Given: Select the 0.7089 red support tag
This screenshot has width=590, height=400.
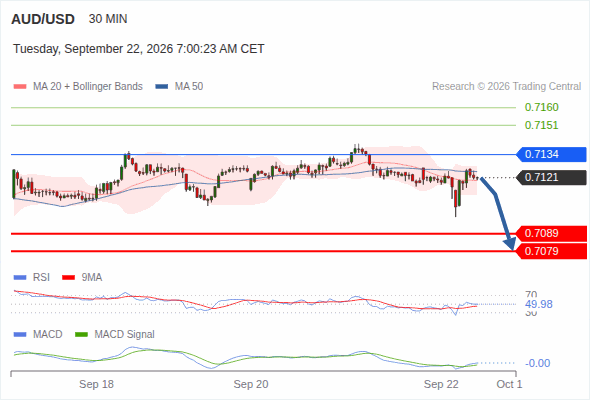Looking at the screenshot, I should pos(551,233).
